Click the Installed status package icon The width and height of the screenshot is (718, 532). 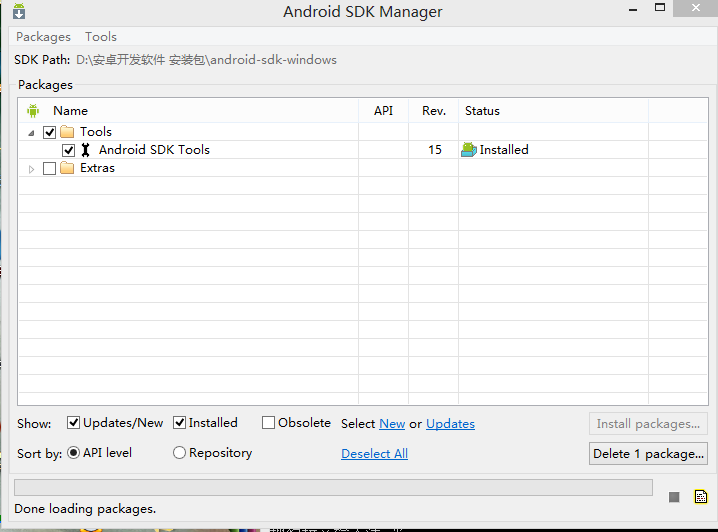469,150
